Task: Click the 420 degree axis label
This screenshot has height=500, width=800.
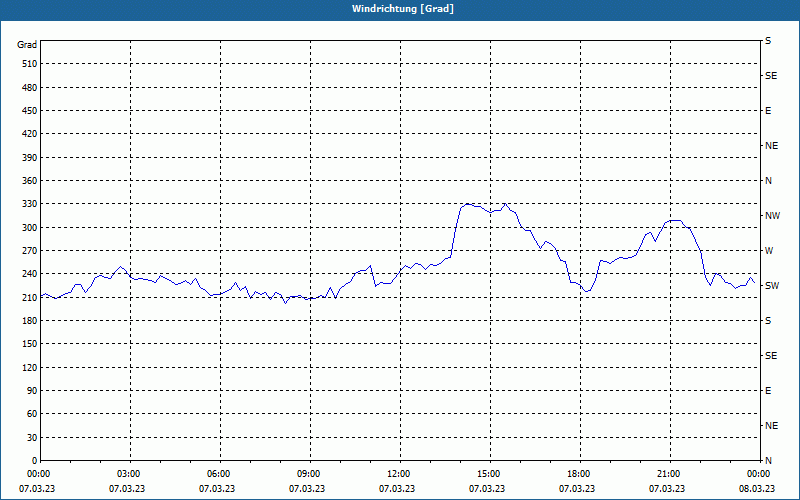Action: 29,134
